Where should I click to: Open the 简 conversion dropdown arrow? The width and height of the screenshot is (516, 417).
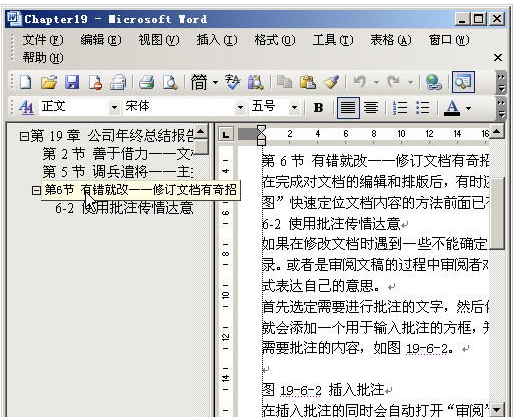point(215,82)
